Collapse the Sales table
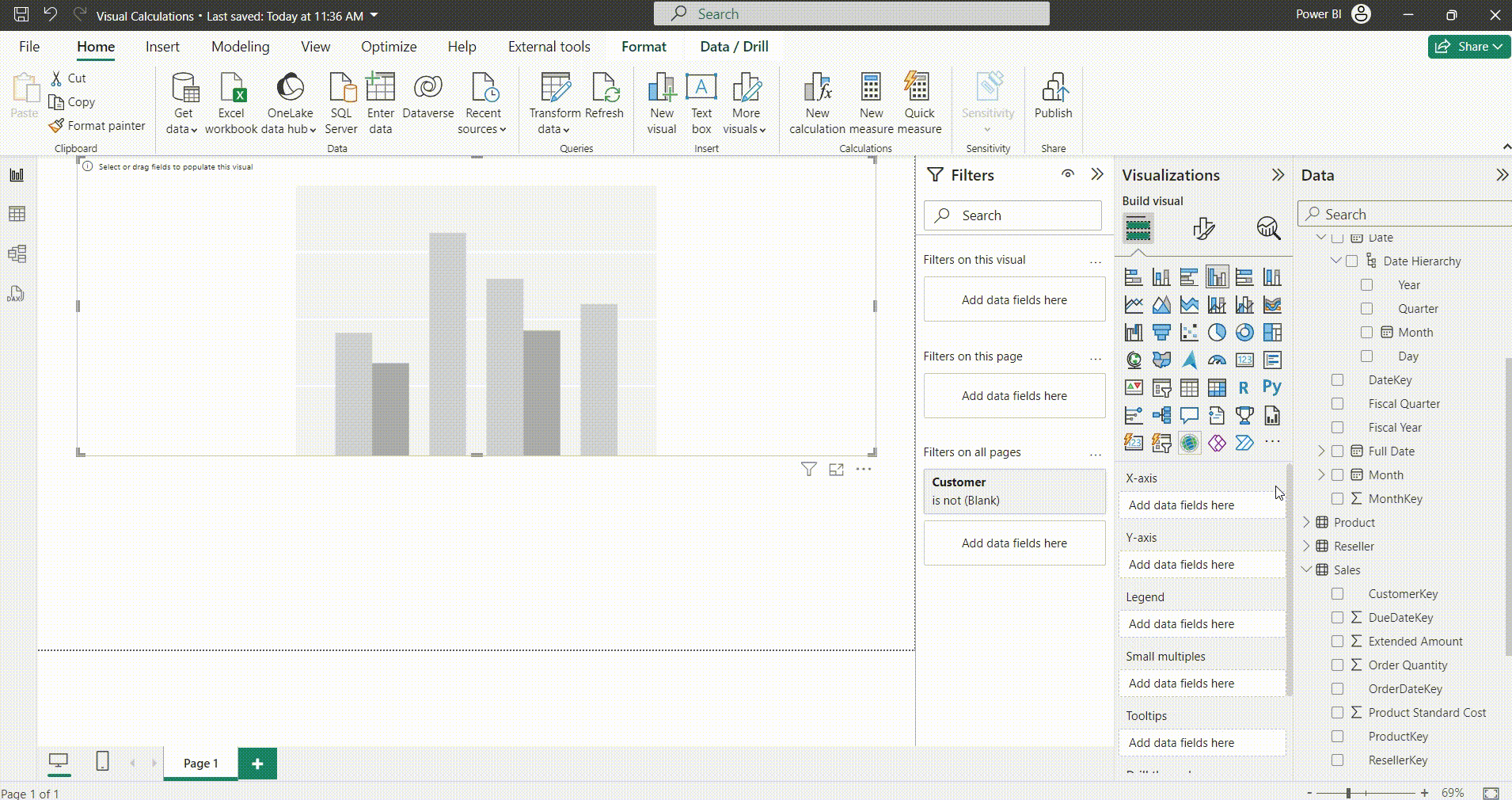The image size is (1512, 800). pyautogui.click(x=1307, y=570)
